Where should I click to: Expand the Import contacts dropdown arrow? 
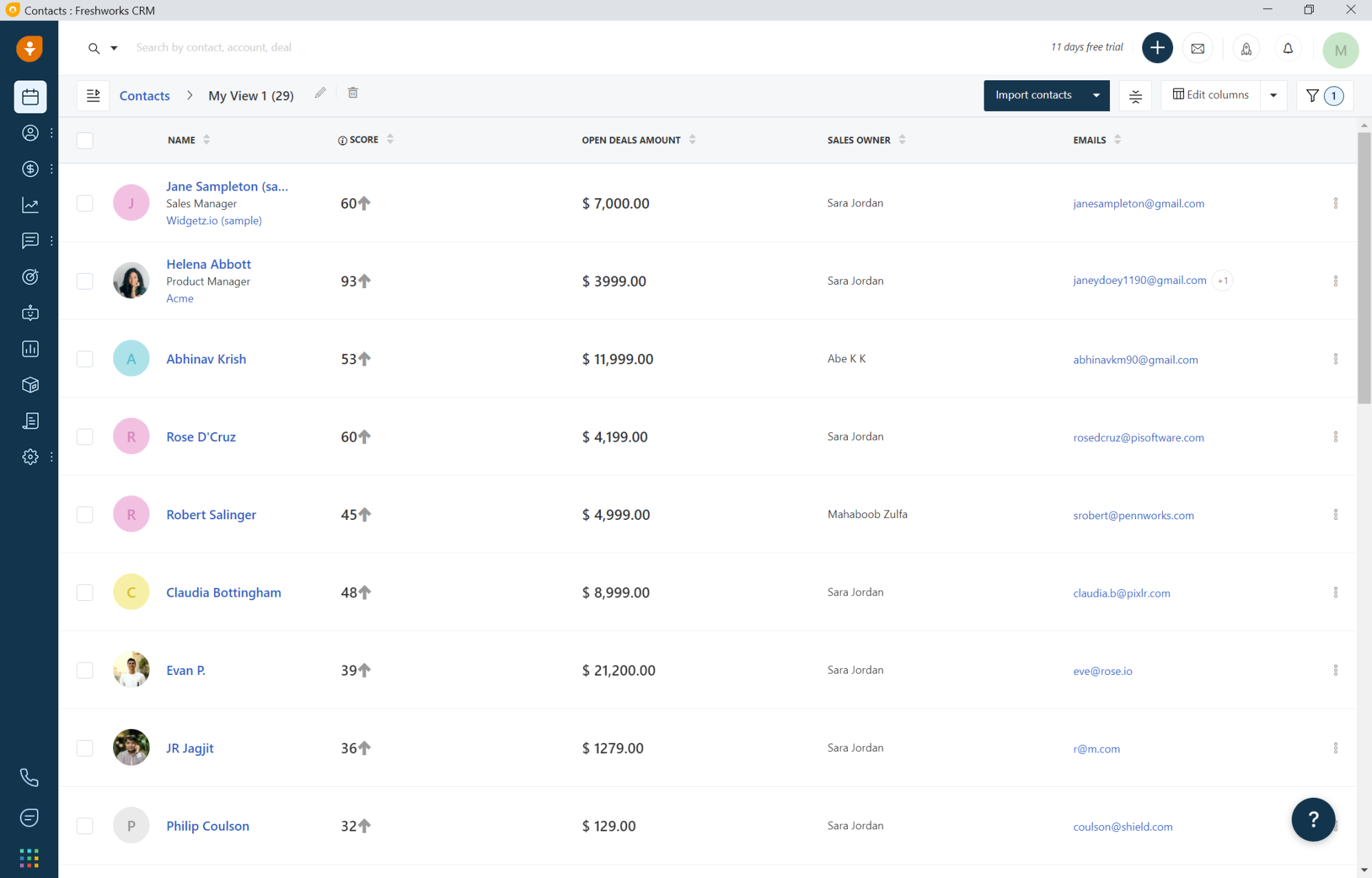1095,95
